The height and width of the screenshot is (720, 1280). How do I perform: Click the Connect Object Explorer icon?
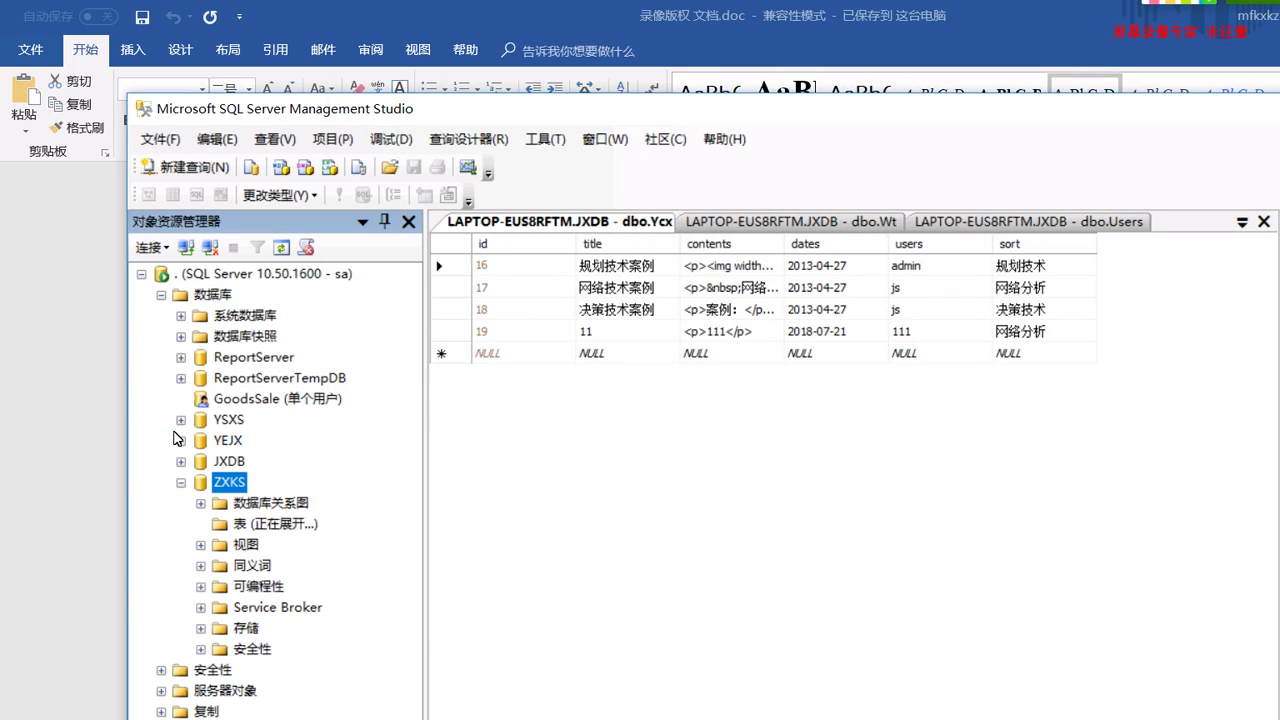[186, 247]
